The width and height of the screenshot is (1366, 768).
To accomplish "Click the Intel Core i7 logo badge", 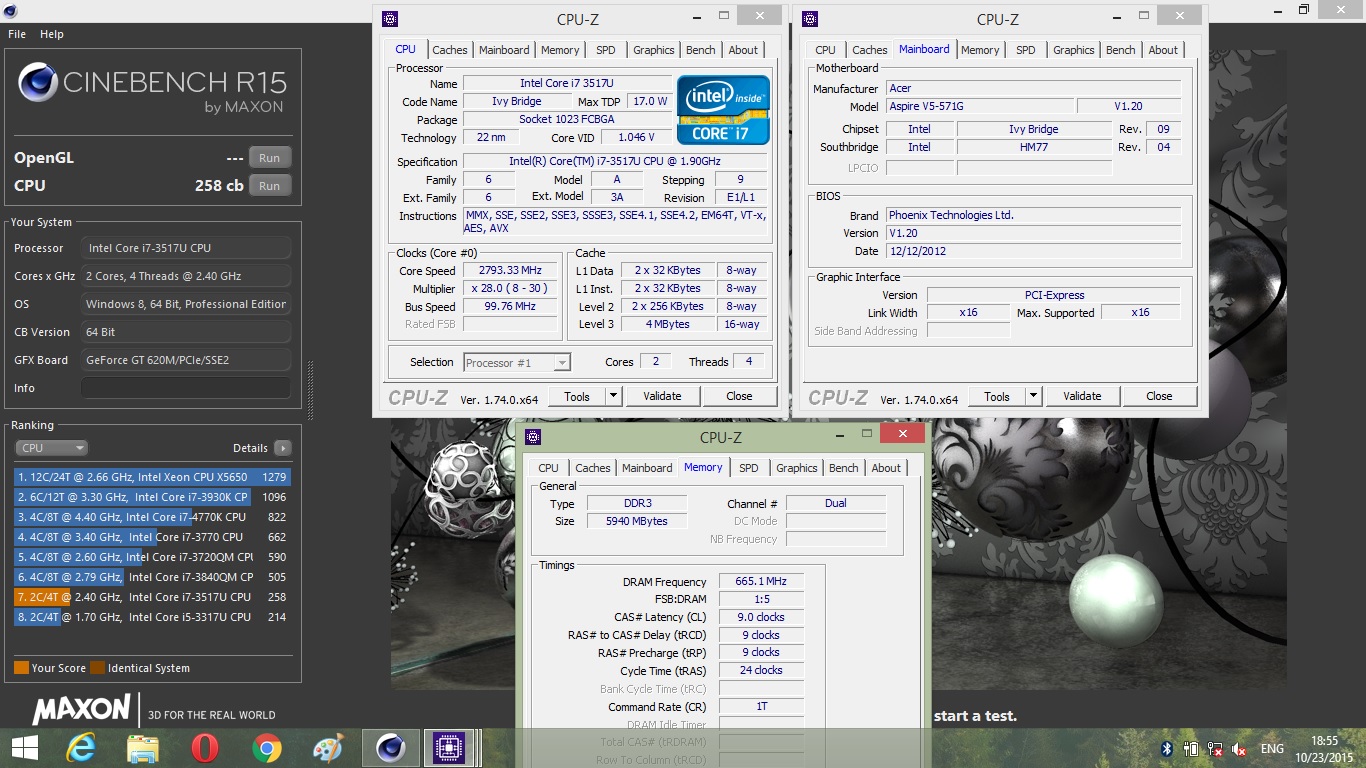I will point(723,110).
